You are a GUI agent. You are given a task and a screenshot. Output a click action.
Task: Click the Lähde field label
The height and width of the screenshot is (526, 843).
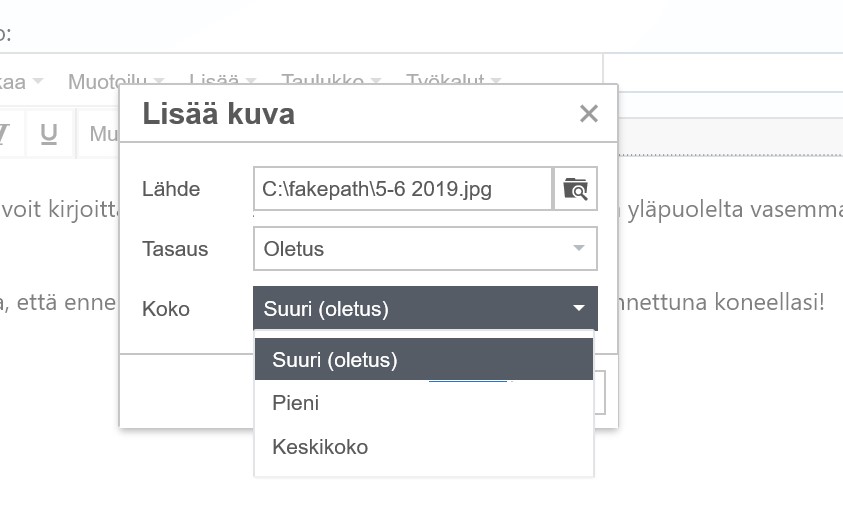(x=171, y=189)
